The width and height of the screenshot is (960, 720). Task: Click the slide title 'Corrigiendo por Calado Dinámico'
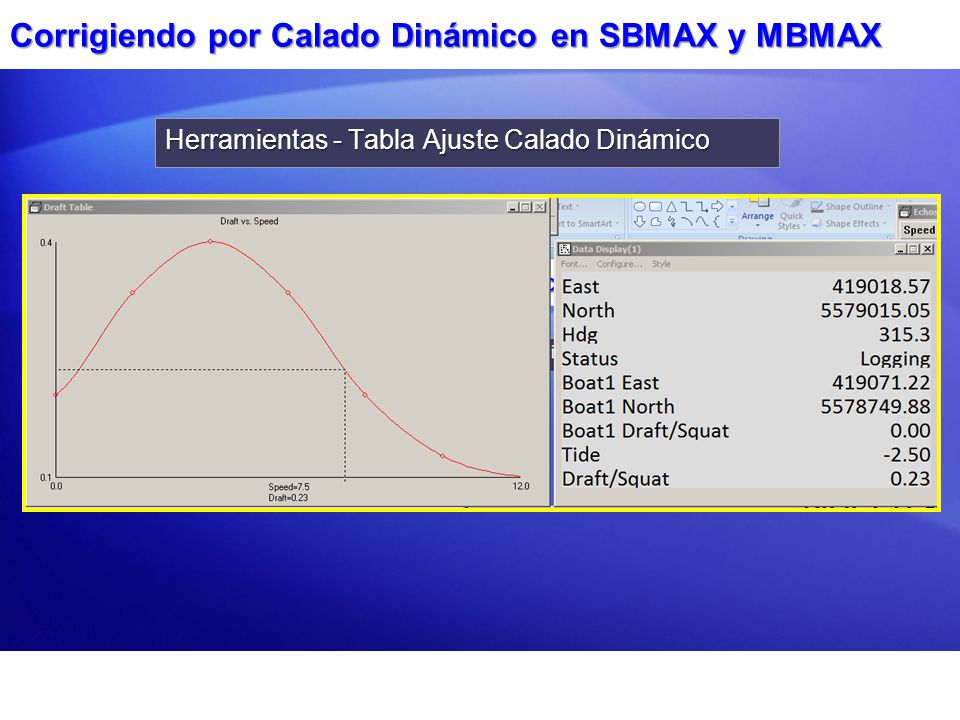point(274,36)
